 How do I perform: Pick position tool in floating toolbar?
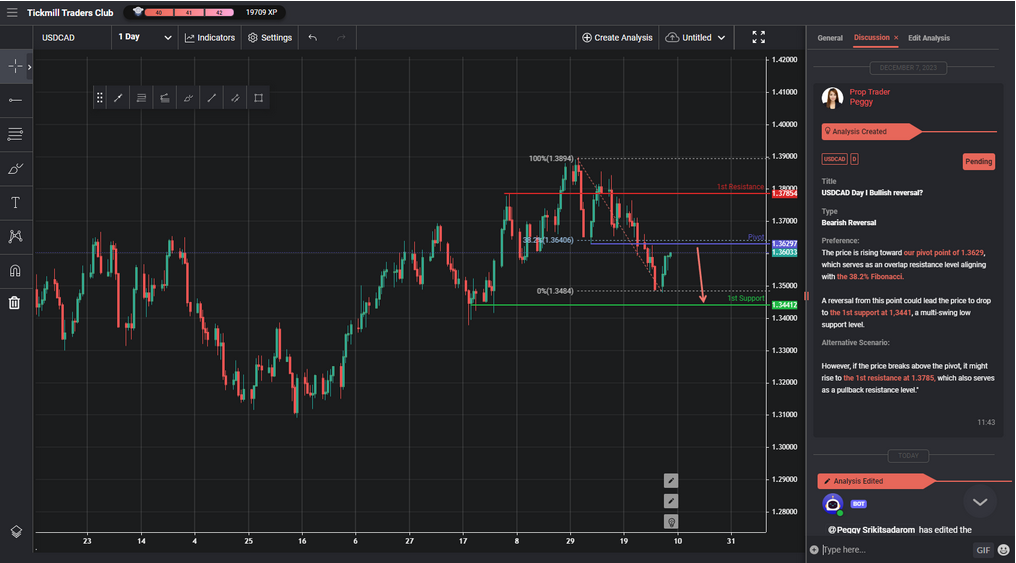point(165,98)
